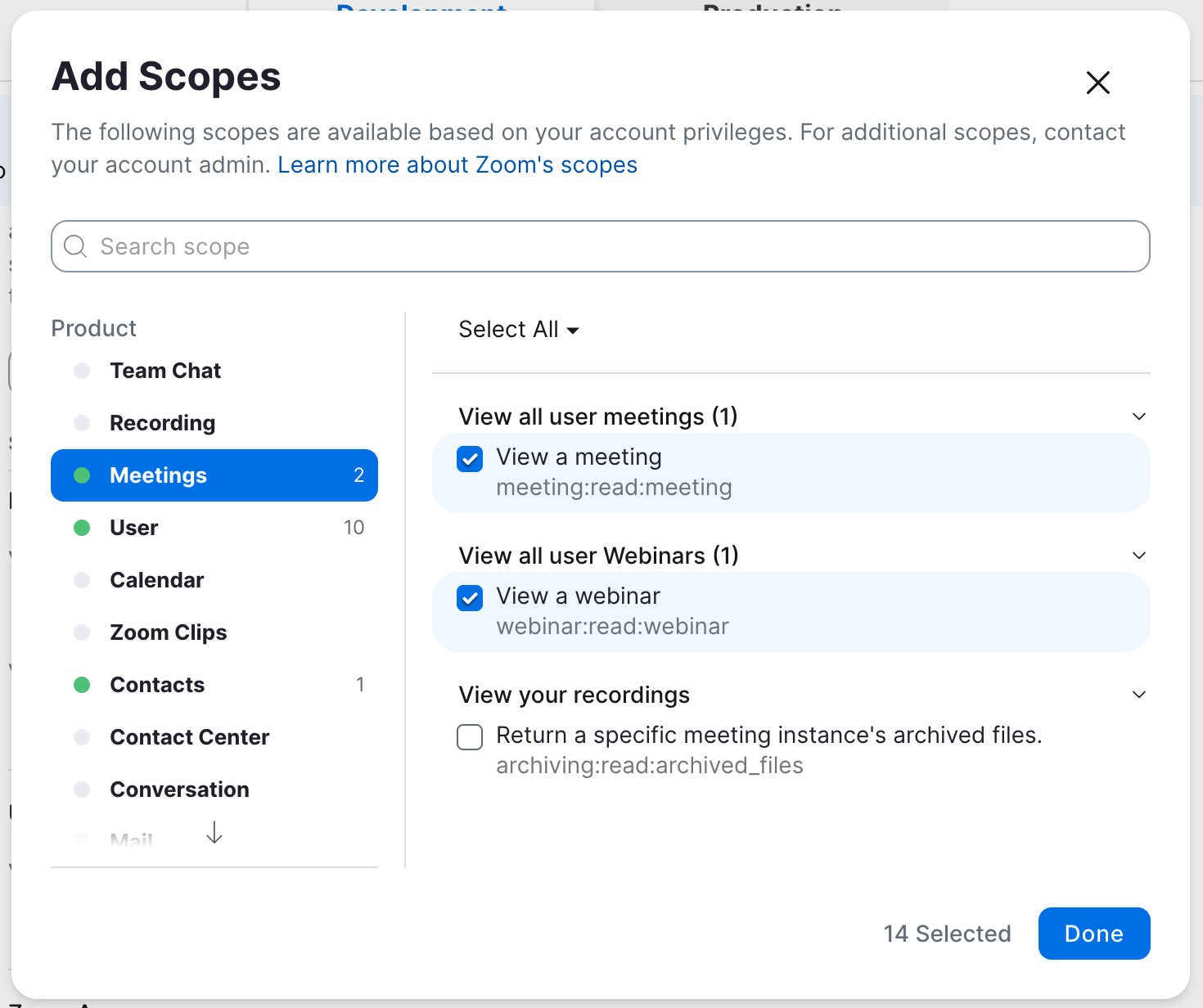Click the Contacts count 1 badge
This screenshot has height=1008, width=1203.
click(360, 685)
